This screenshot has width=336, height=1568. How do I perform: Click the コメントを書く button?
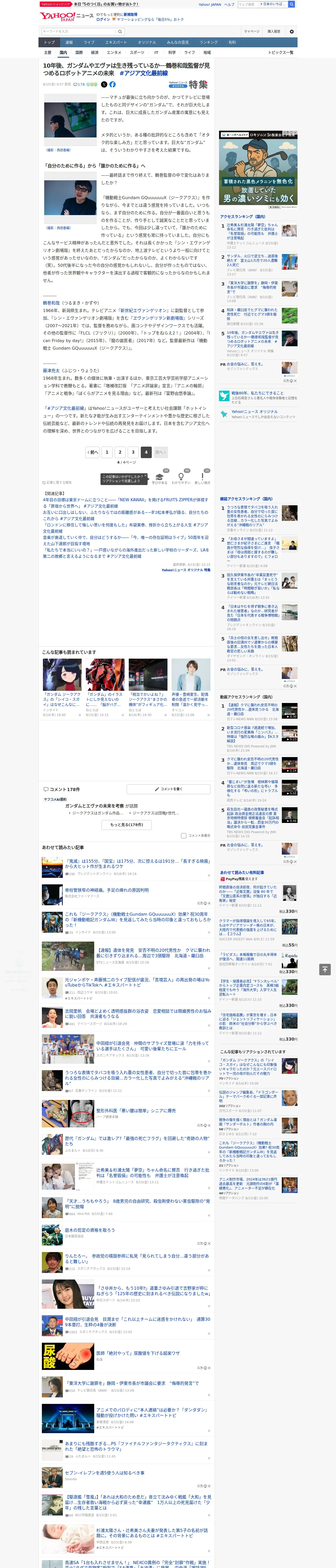point(168,789)
